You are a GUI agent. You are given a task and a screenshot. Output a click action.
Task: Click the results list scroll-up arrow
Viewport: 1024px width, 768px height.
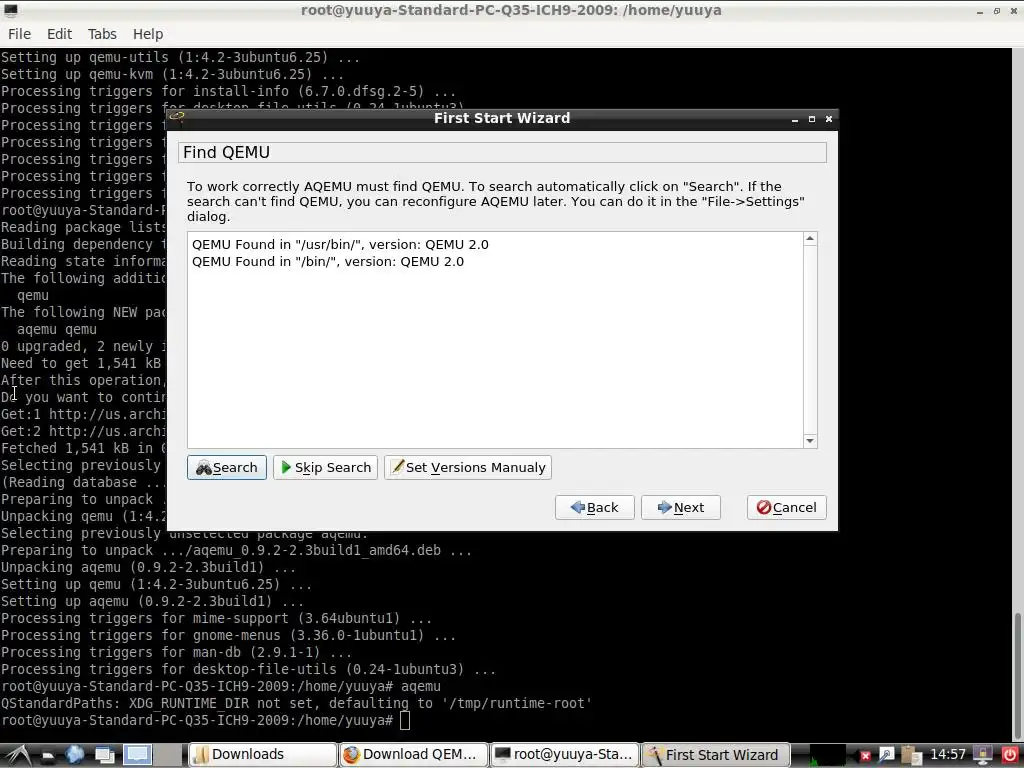tap(810, 239)
